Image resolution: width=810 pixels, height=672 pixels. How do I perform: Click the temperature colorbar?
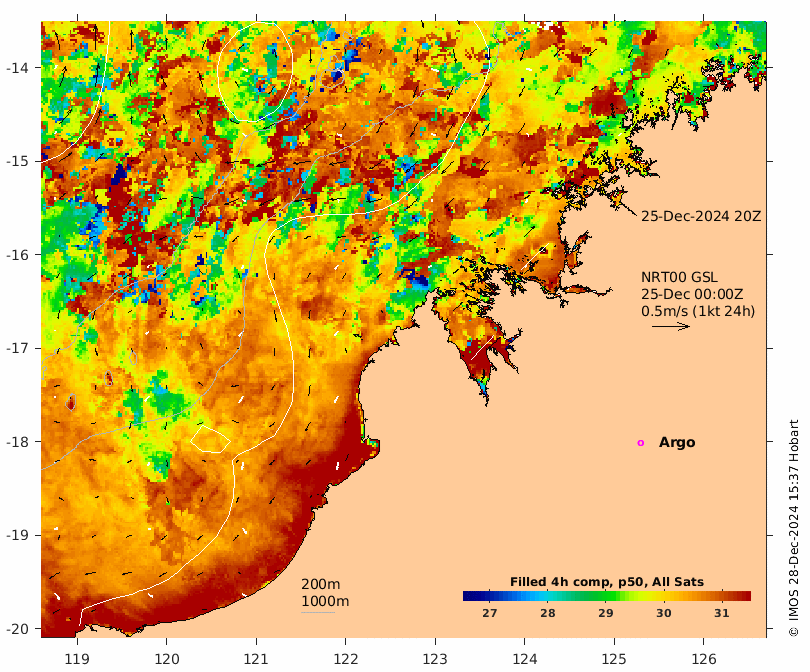tap(607, 596)
